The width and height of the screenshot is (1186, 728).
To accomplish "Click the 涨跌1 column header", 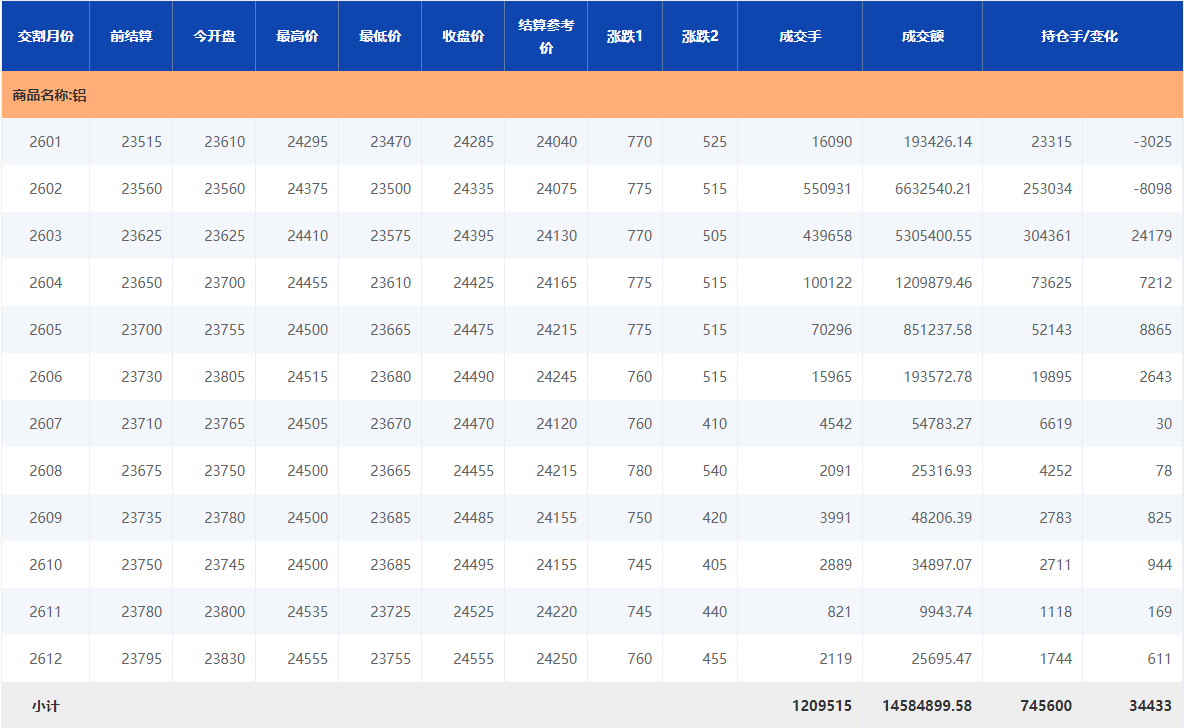I will coord(625,36).
